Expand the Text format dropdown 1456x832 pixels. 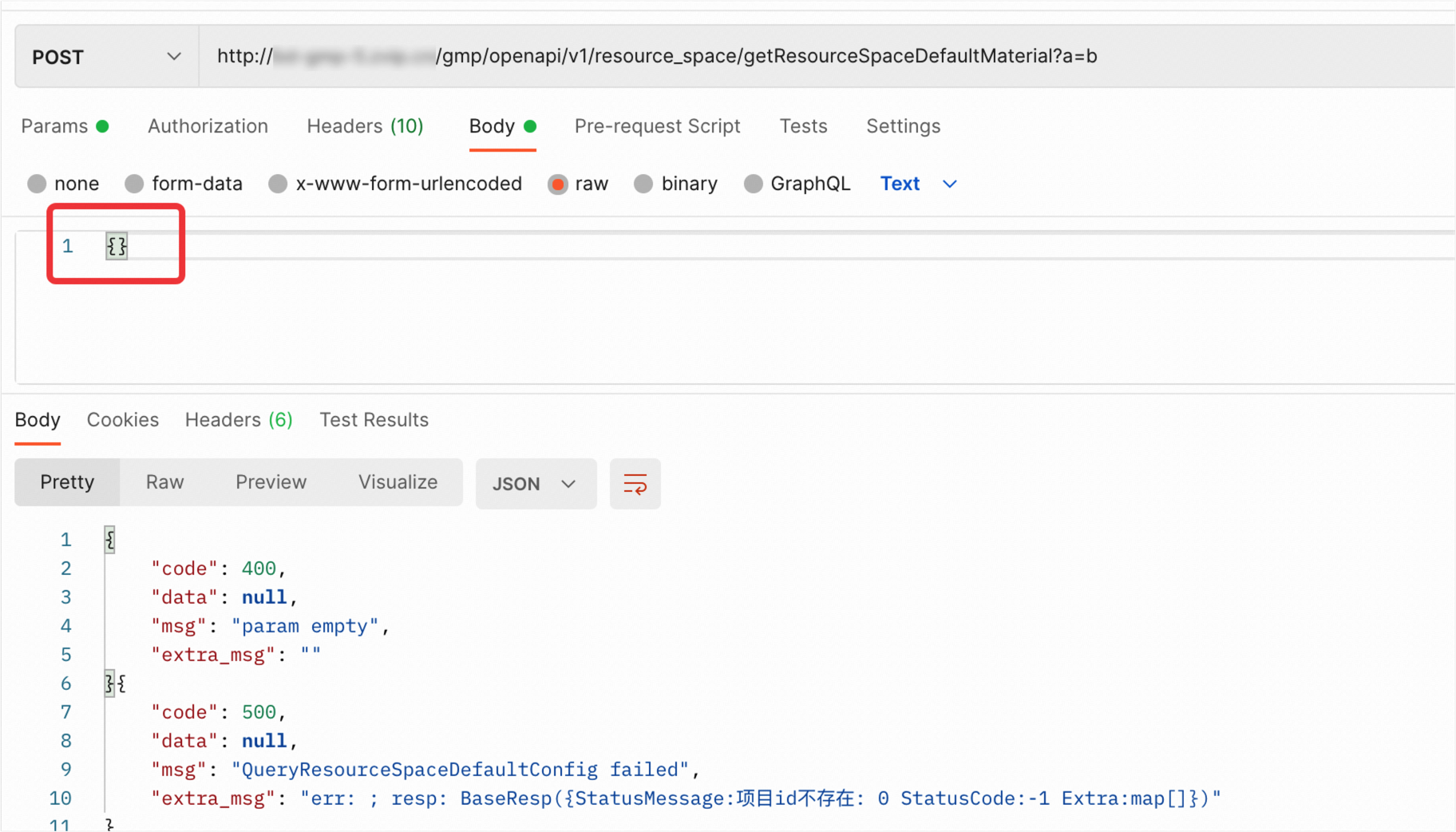tap(918, 184)
